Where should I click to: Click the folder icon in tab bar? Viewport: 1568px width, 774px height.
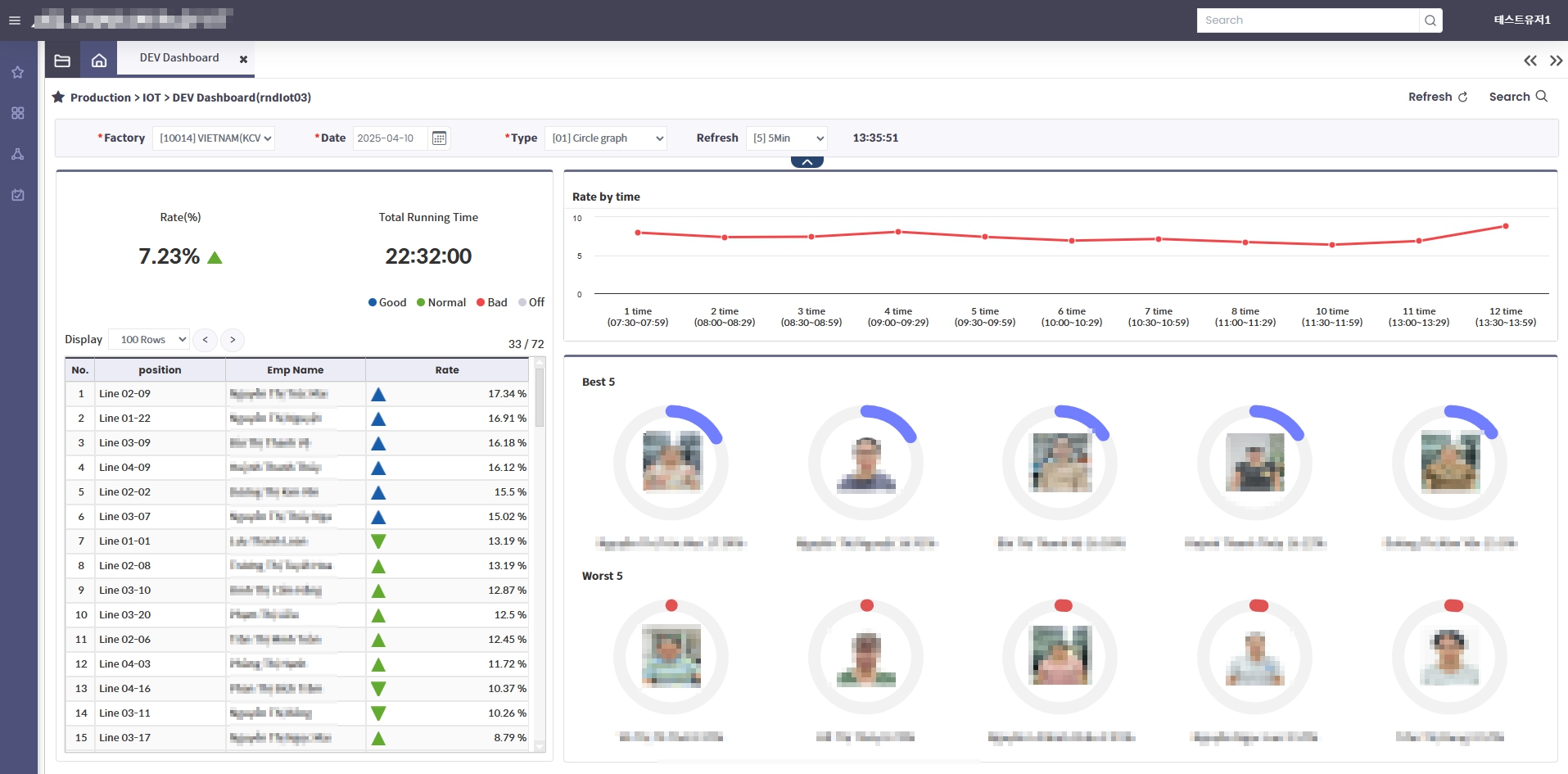point(62,61)
